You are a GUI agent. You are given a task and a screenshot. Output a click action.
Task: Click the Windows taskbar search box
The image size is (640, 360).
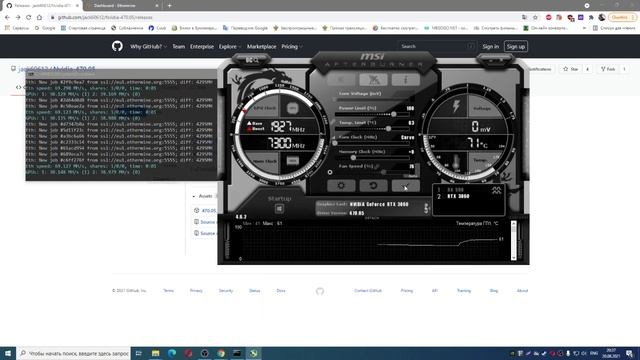74,353
